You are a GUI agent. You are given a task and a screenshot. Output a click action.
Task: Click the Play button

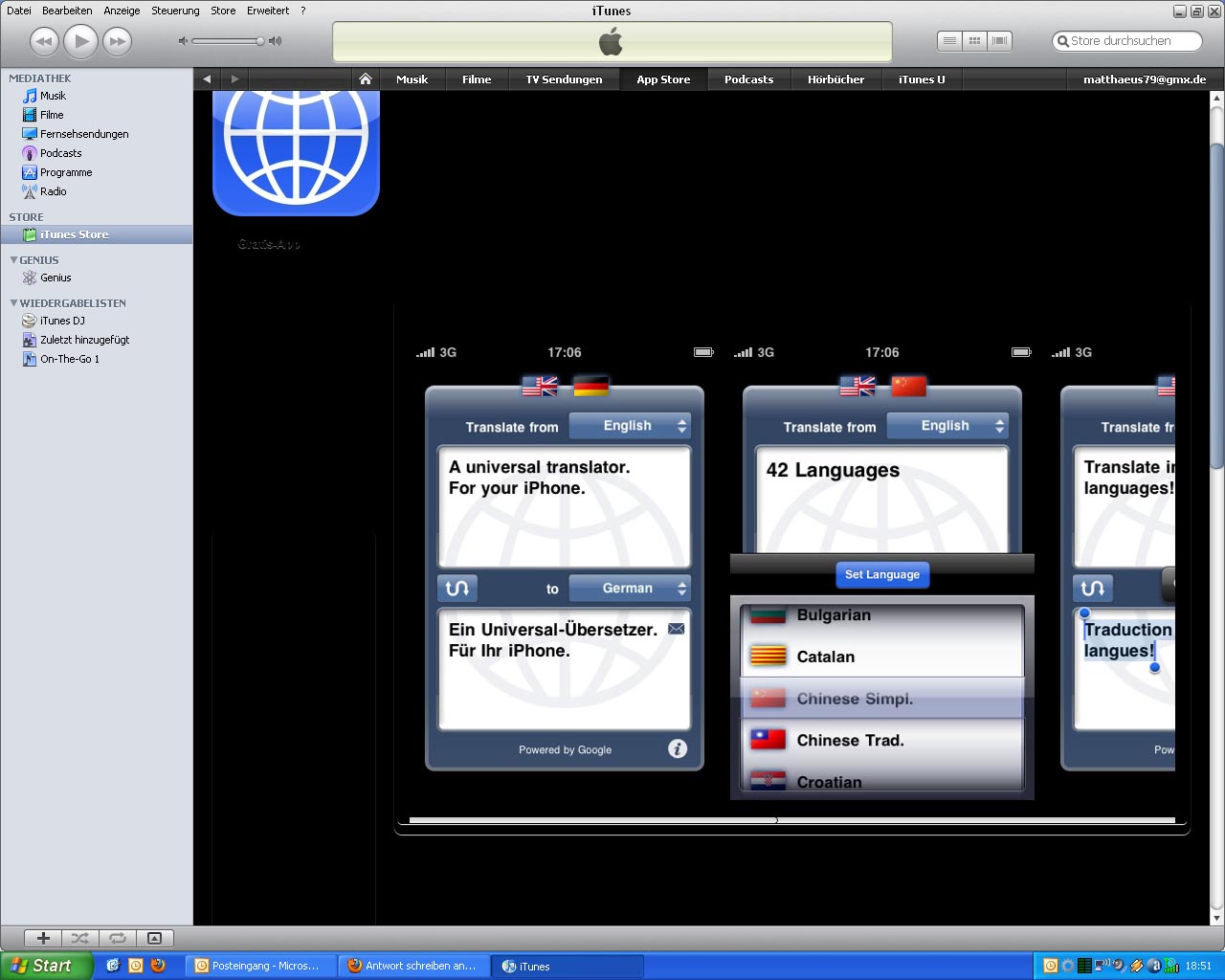81,41
